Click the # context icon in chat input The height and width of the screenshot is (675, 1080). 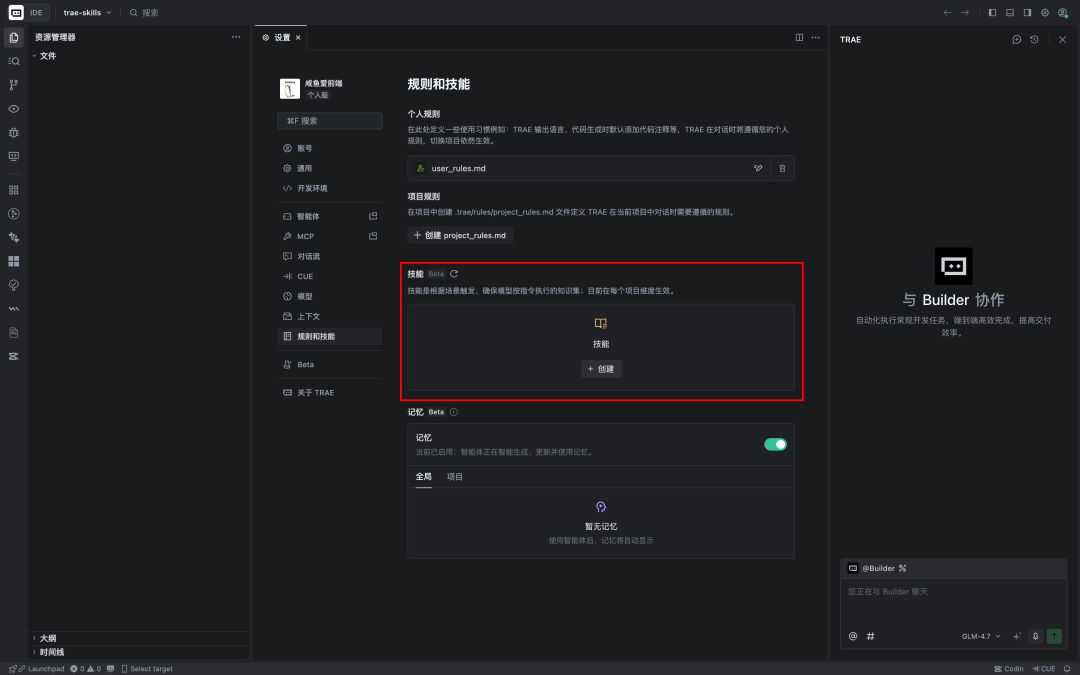870,636
